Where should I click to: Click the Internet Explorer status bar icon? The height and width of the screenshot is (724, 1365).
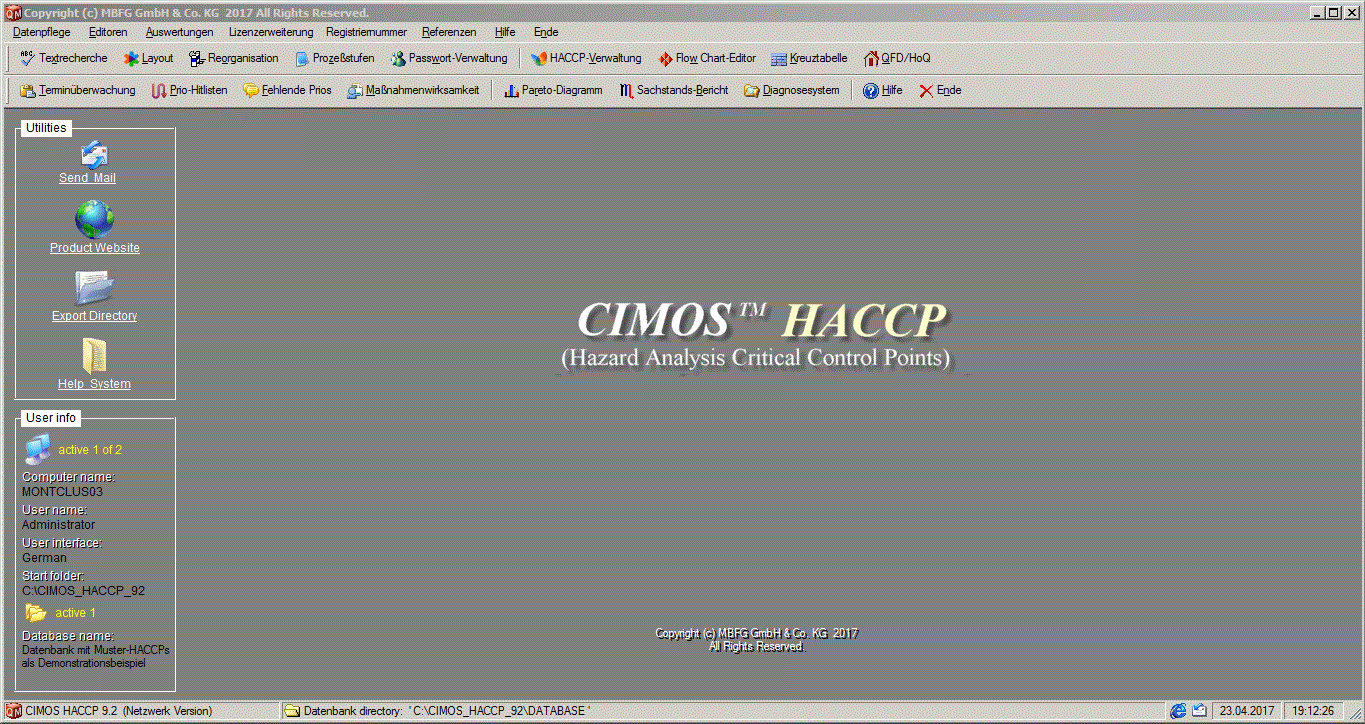(1179, 711)
